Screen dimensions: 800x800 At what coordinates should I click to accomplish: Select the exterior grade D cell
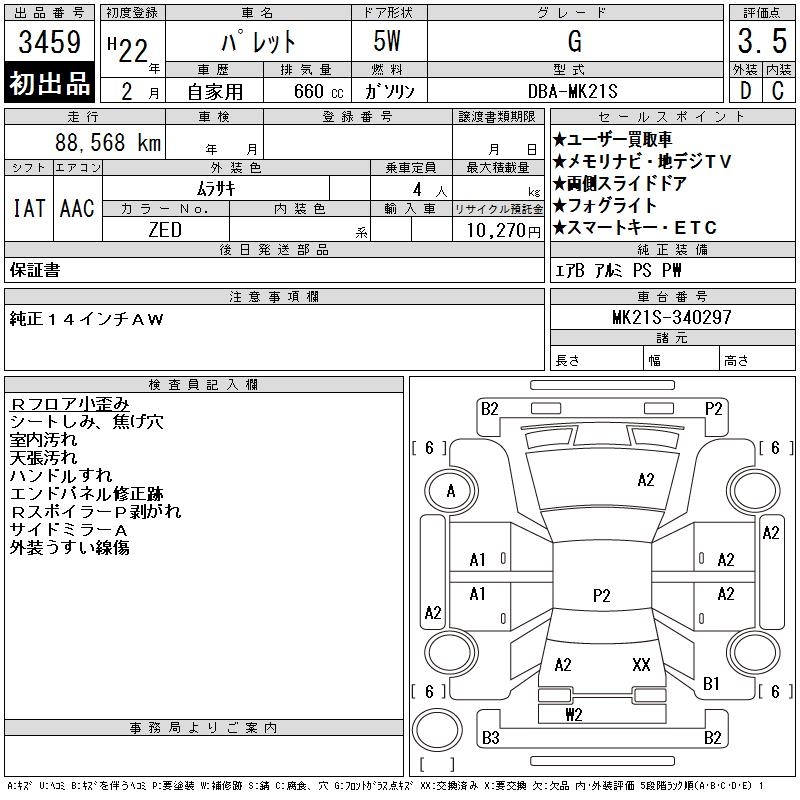(745, 90)
